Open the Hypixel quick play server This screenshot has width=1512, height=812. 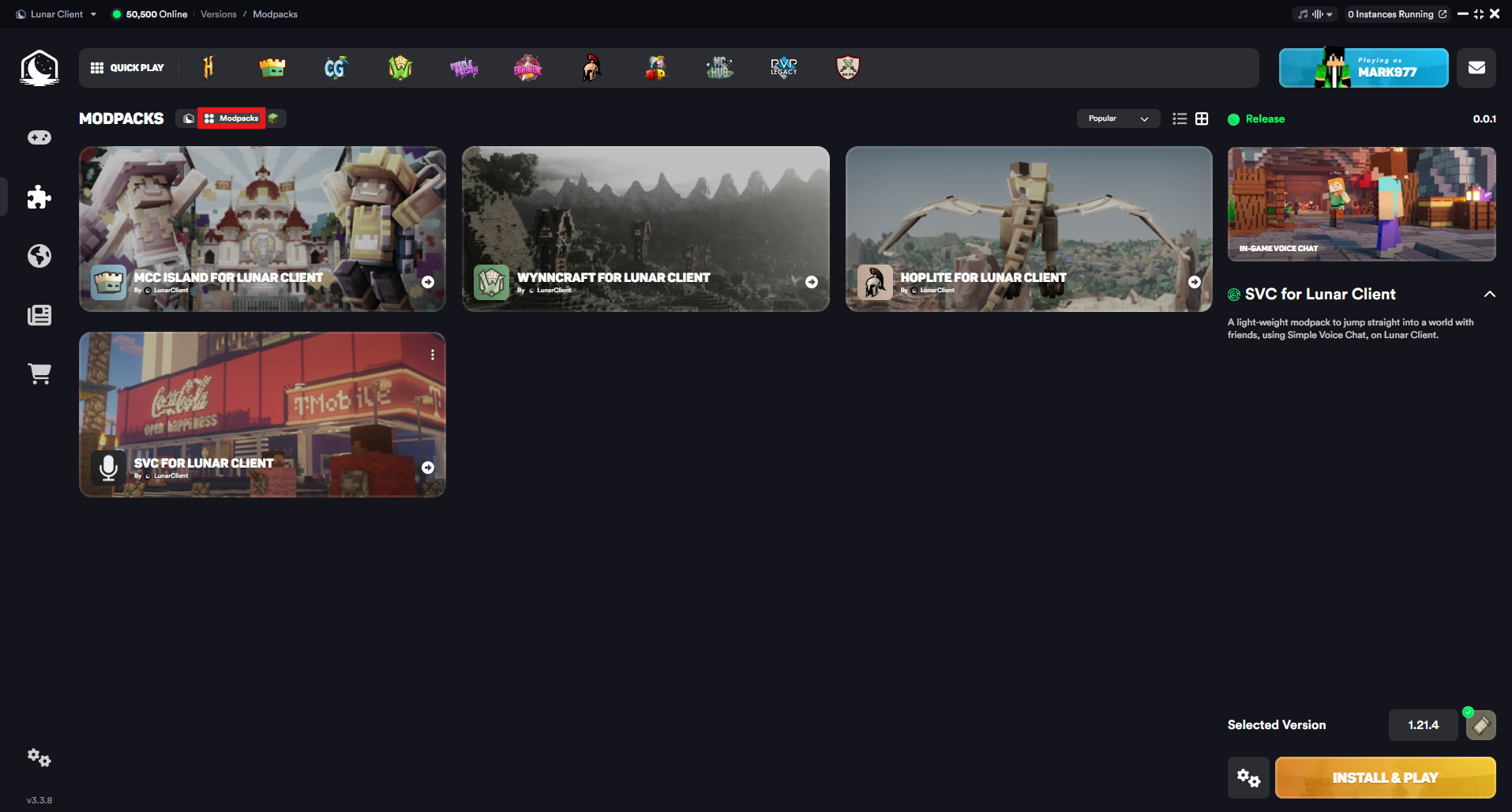(208, 68)
